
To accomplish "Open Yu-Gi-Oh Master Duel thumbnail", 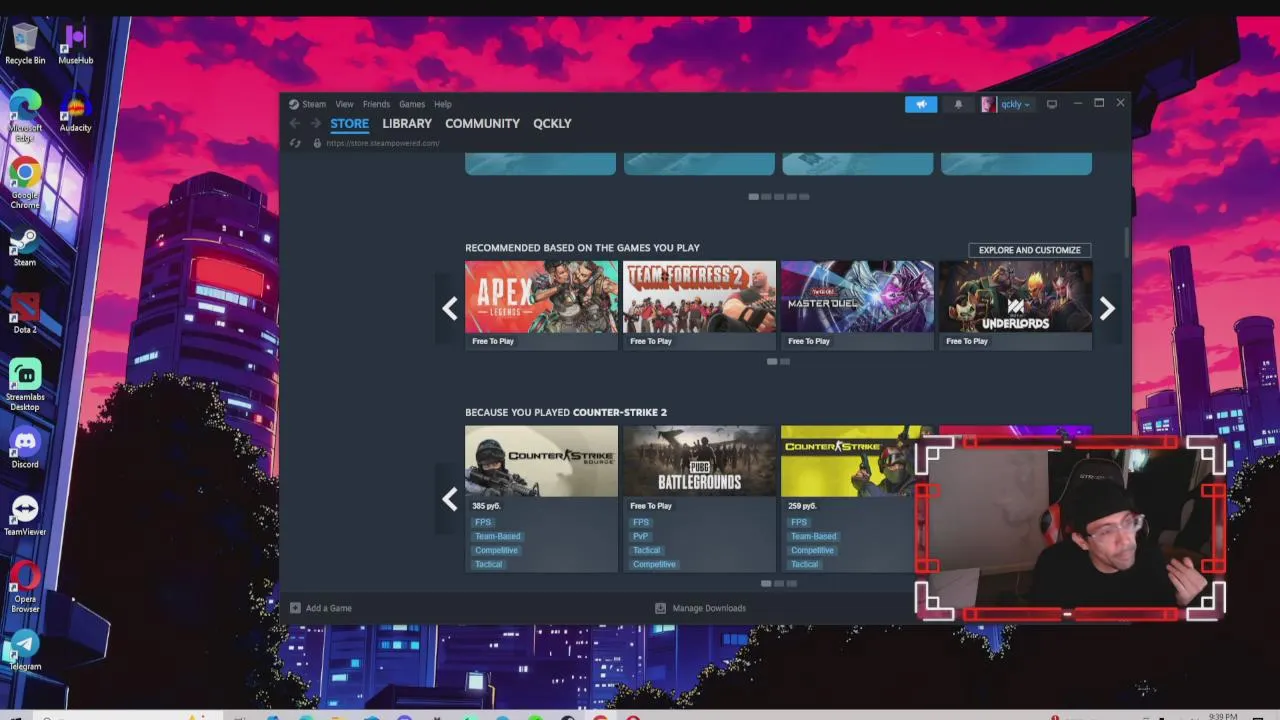I will tap(857, 296).
